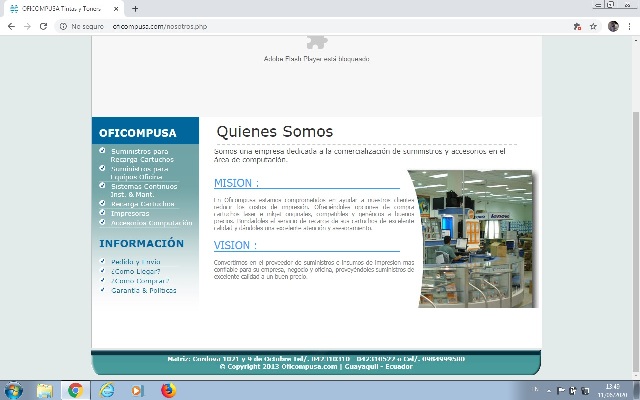Open 'Suministros para Equipos Oficina' link
Image resolution: width=640 pixels, height=400 pixels.
pyautogui.click(x=139, y=173)
